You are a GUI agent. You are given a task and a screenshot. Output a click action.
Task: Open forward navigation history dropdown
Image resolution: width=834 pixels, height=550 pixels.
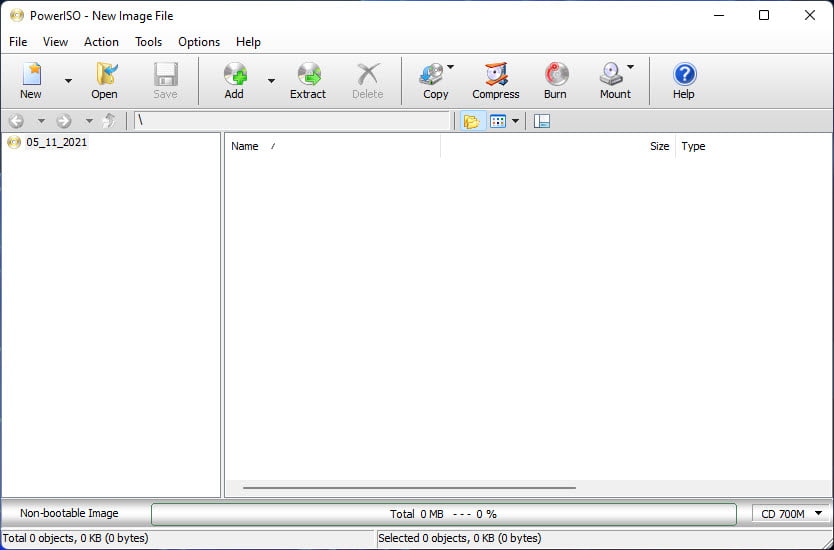[x=89, y=121]
